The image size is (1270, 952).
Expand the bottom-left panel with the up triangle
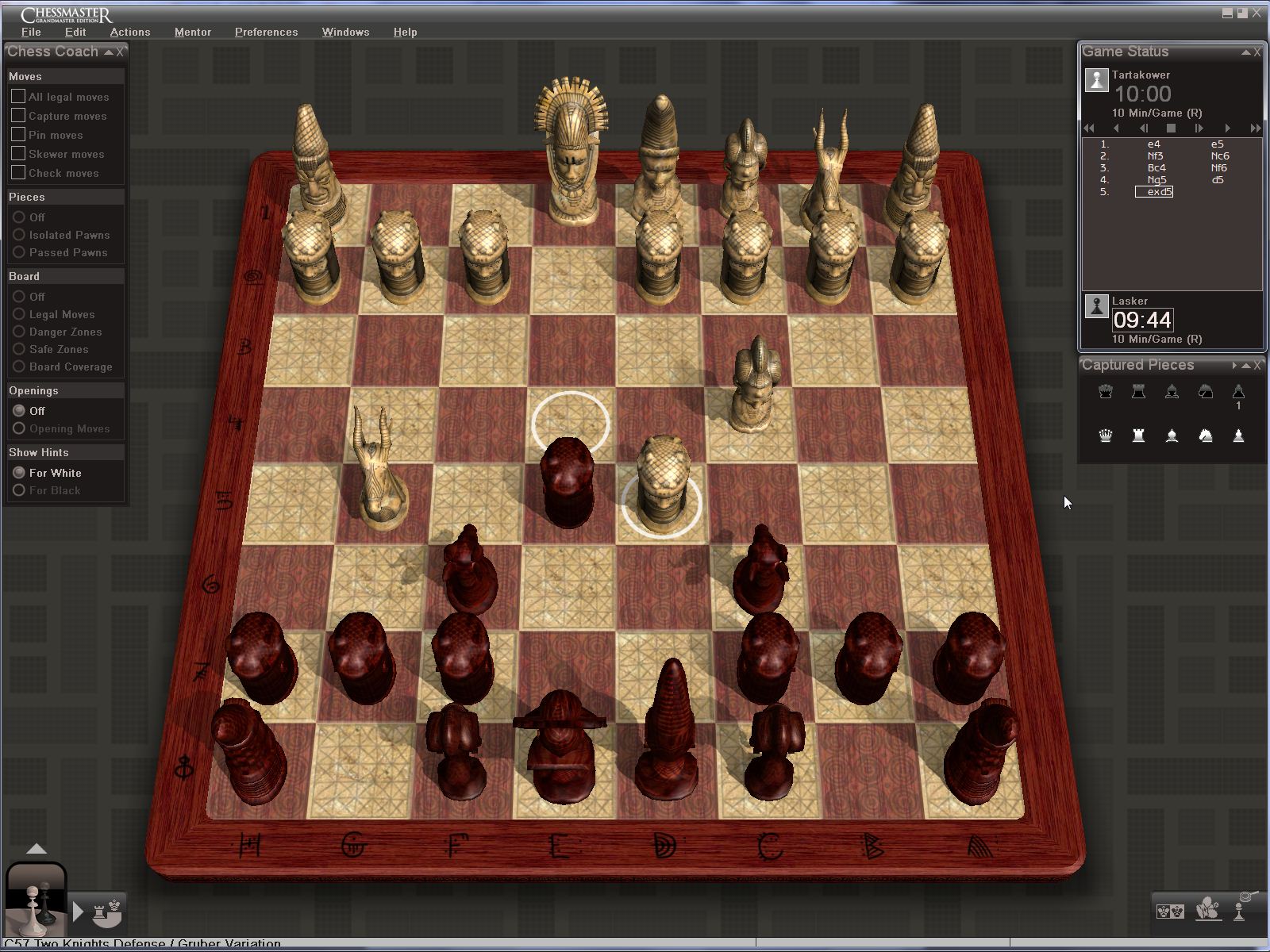click(x=37, y=849)
